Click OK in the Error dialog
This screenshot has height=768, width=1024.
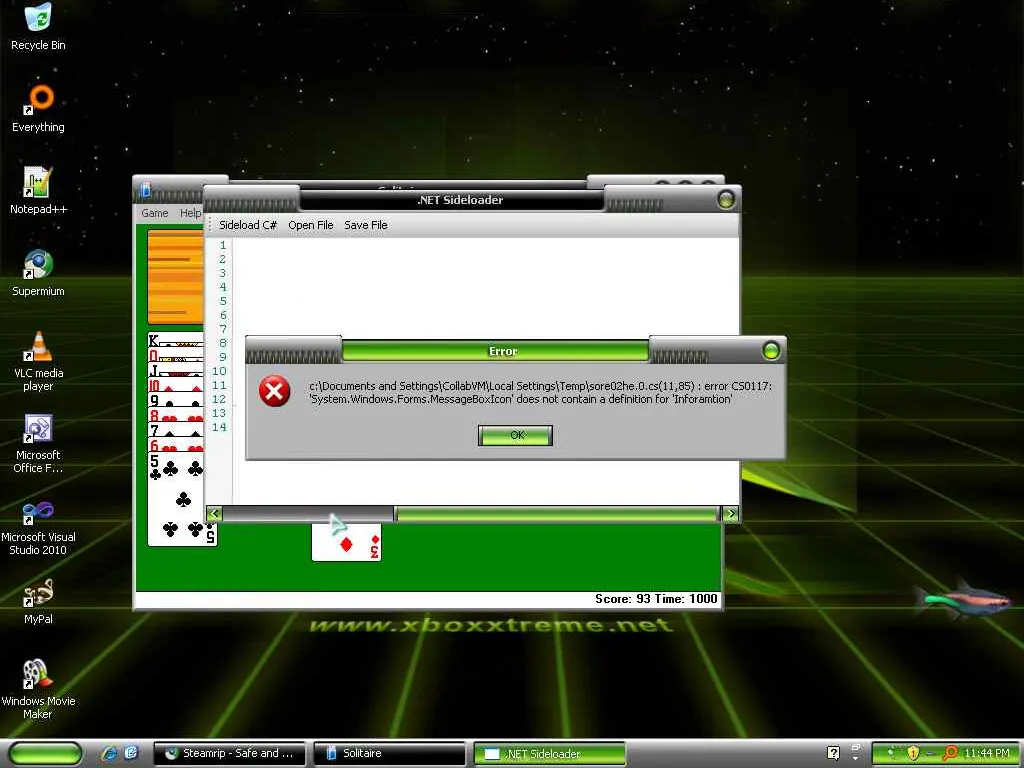pos(515,435)
